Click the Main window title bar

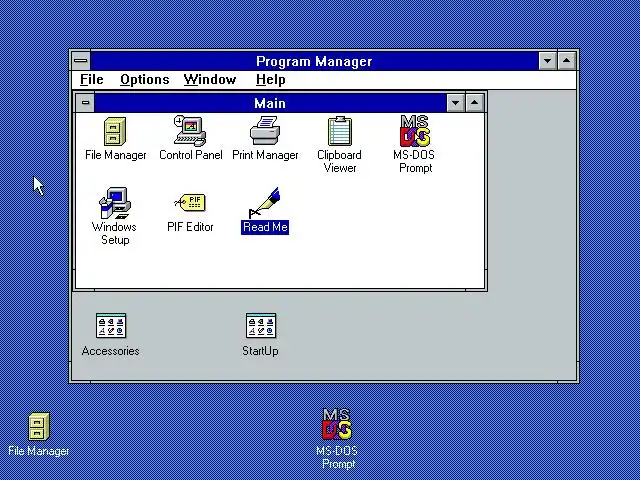click(x=270, y=103)
